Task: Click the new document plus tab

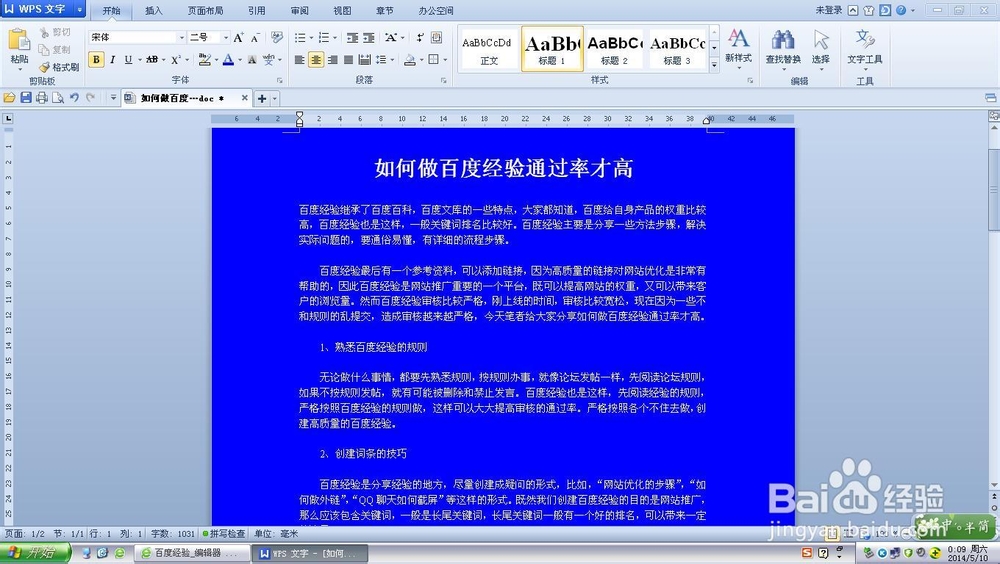Action: click(261, 98)
